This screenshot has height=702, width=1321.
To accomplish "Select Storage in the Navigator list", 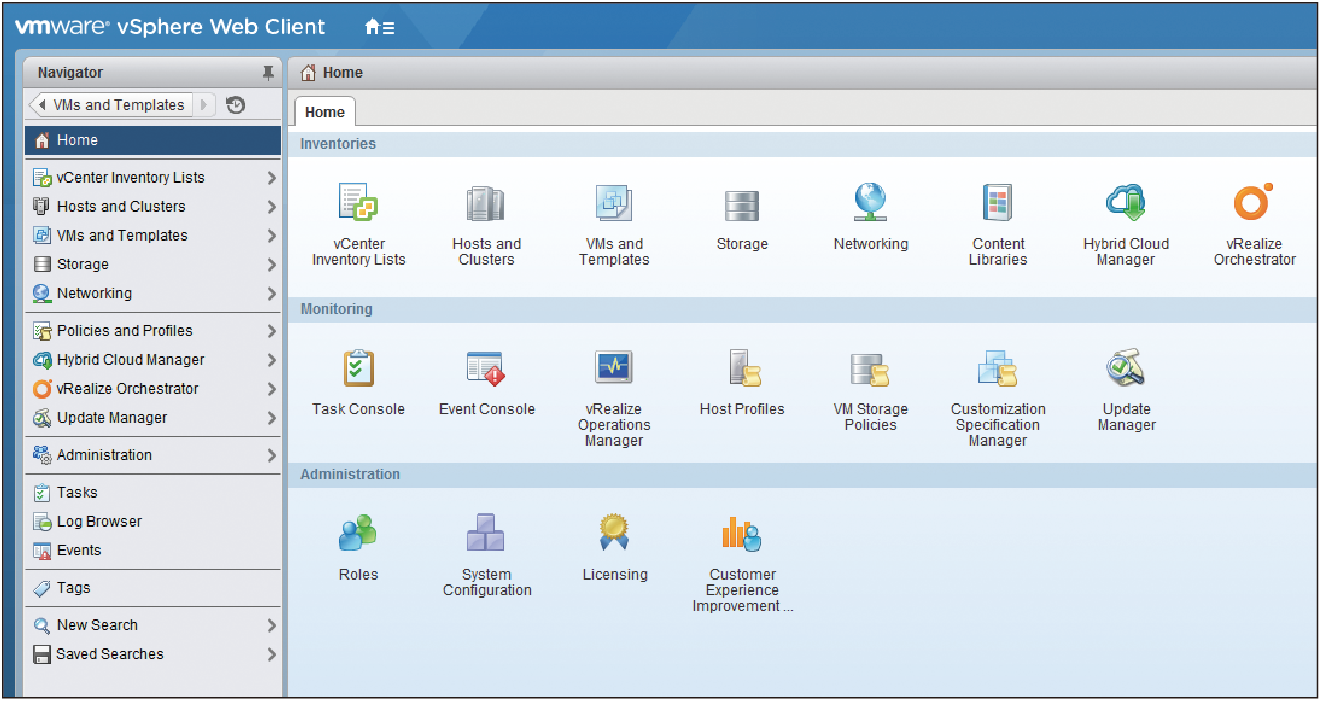I will [152, 265].
